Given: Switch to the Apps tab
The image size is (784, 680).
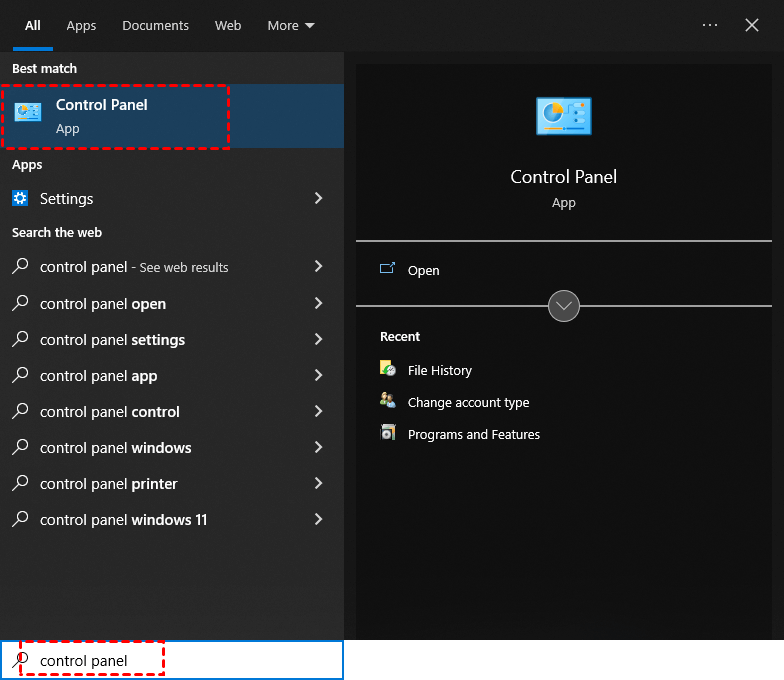Looking at the screenshot, I should [x=81, y=26].
